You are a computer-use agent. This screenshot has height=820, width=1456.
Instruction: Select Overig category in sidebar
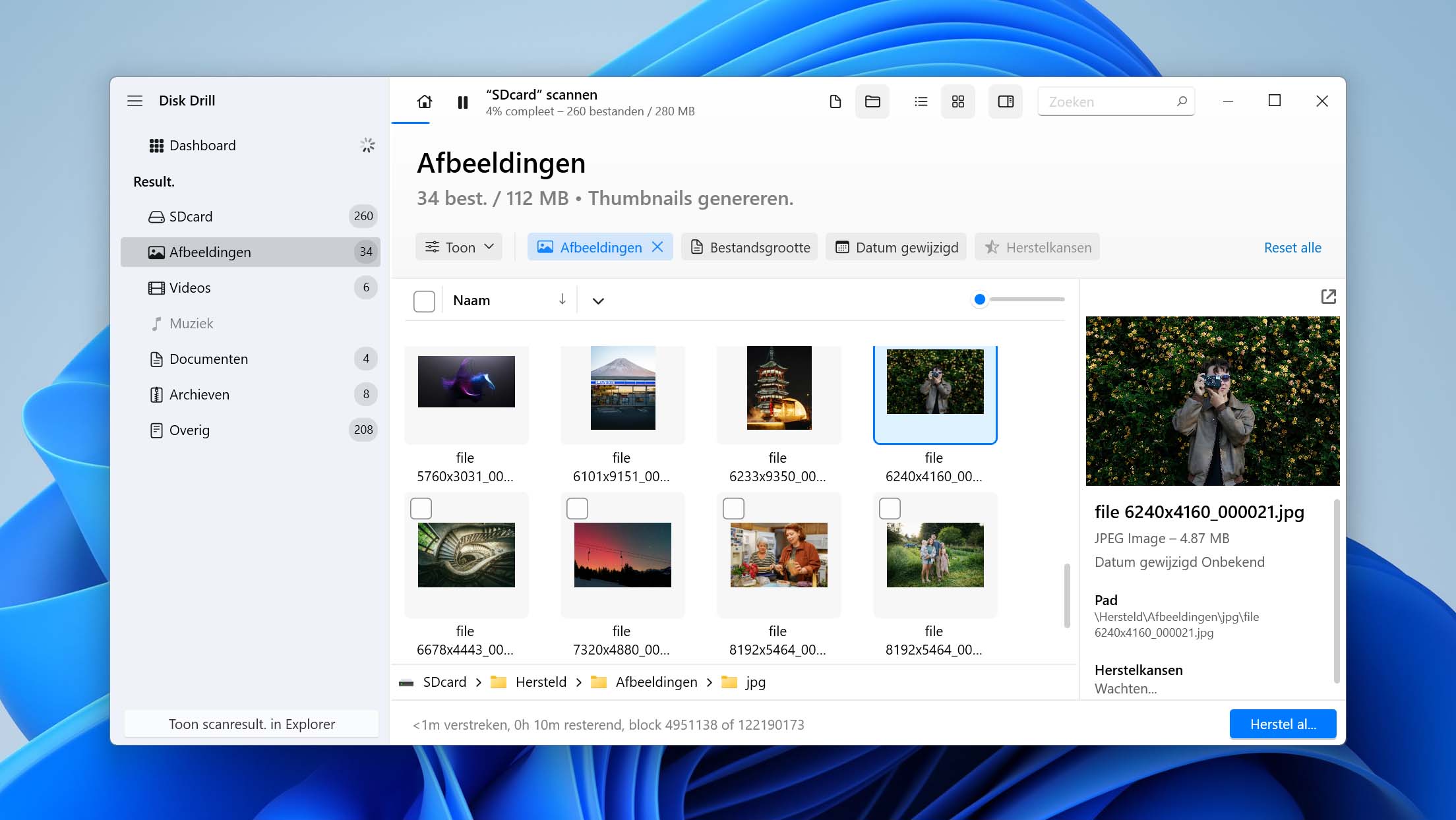click(x=251, y=430)
